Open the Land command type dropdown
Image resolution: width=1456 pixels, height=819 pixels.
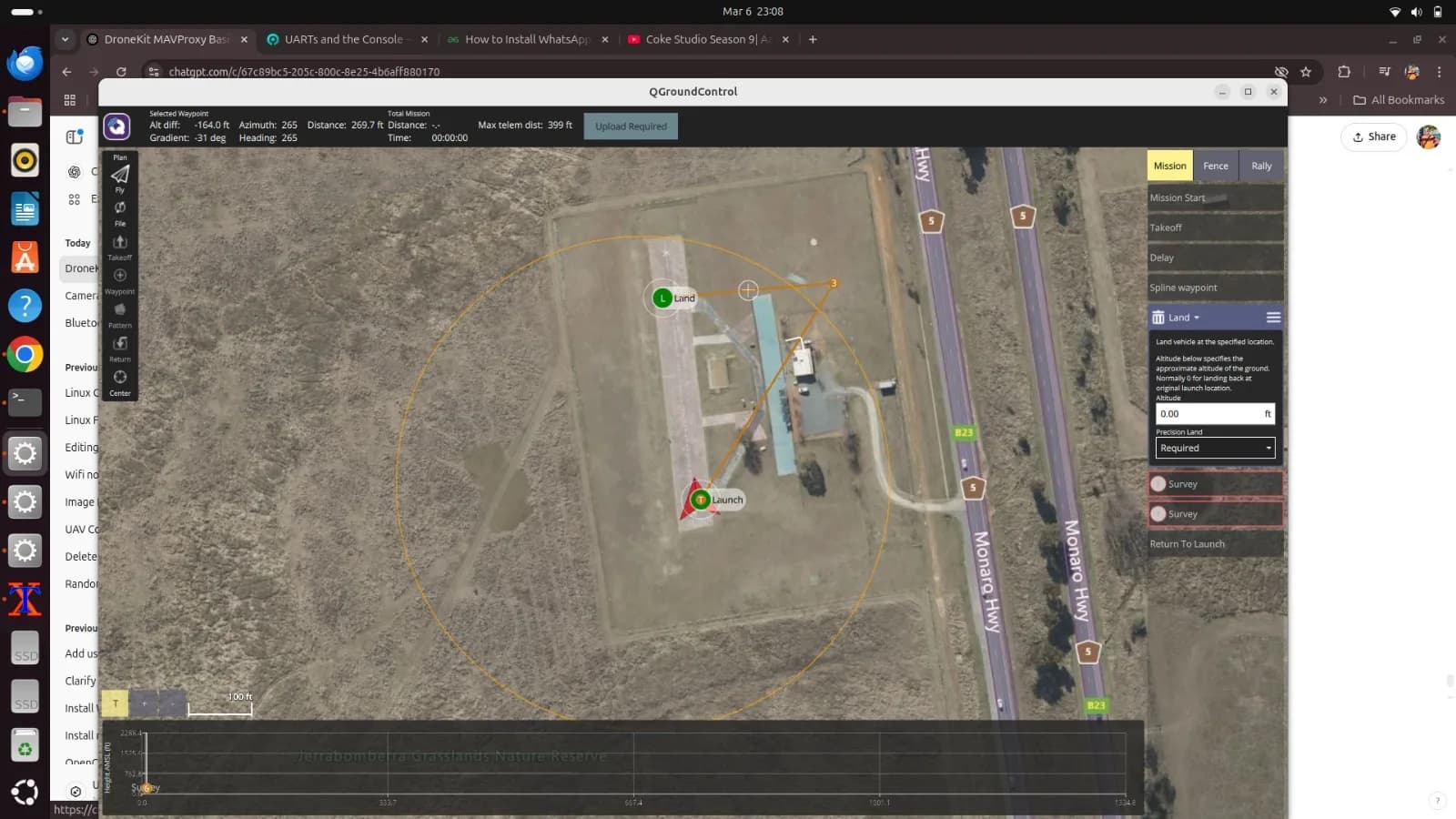click(1184, 318)
